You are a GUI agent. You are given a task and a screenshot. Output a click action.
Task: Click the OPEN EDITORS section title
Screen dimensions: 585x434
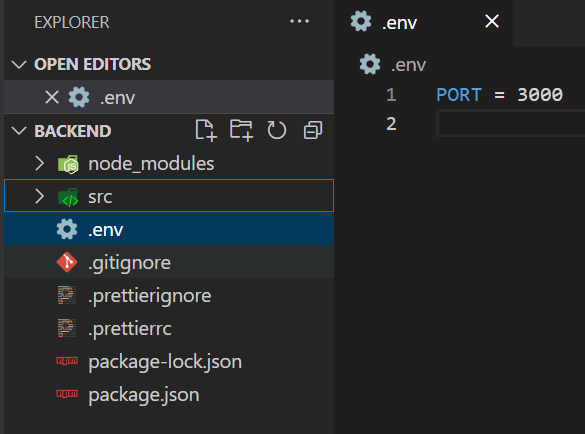[93, 64]
